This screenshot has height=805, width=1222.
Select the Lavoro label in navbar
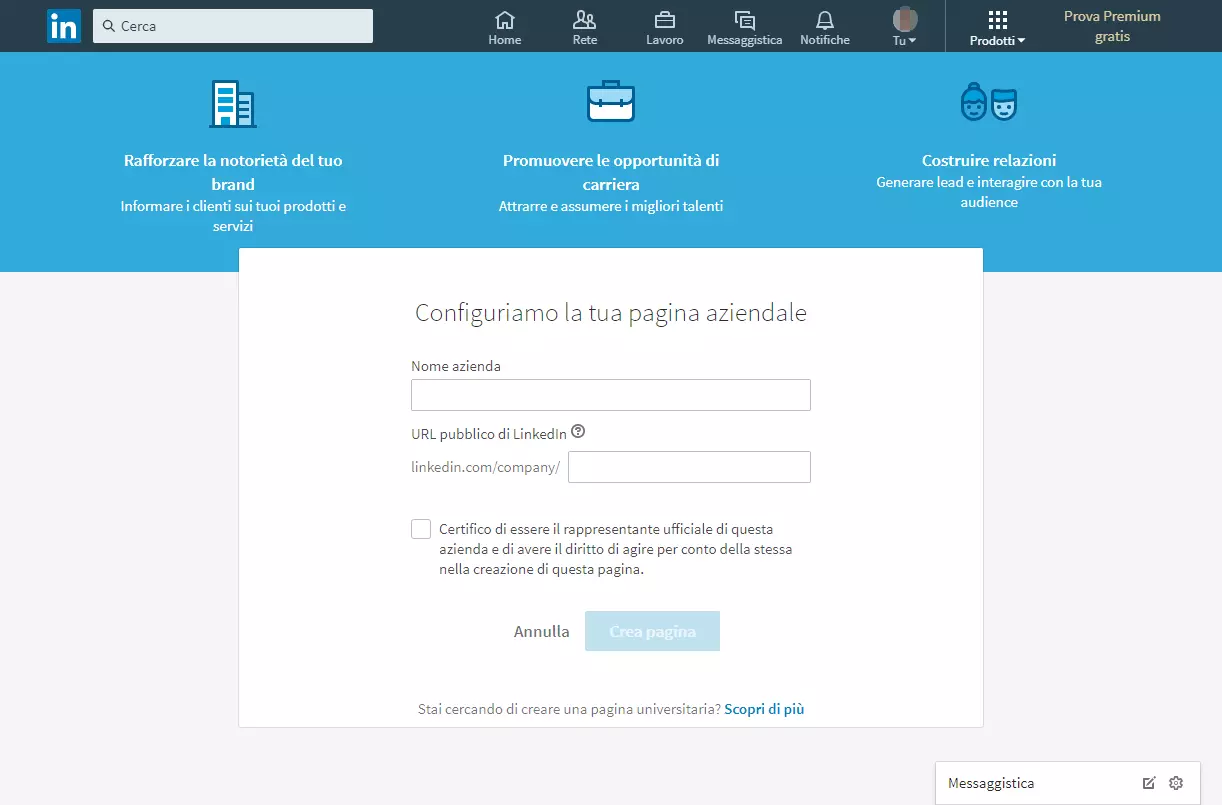[x=665, y=40]
